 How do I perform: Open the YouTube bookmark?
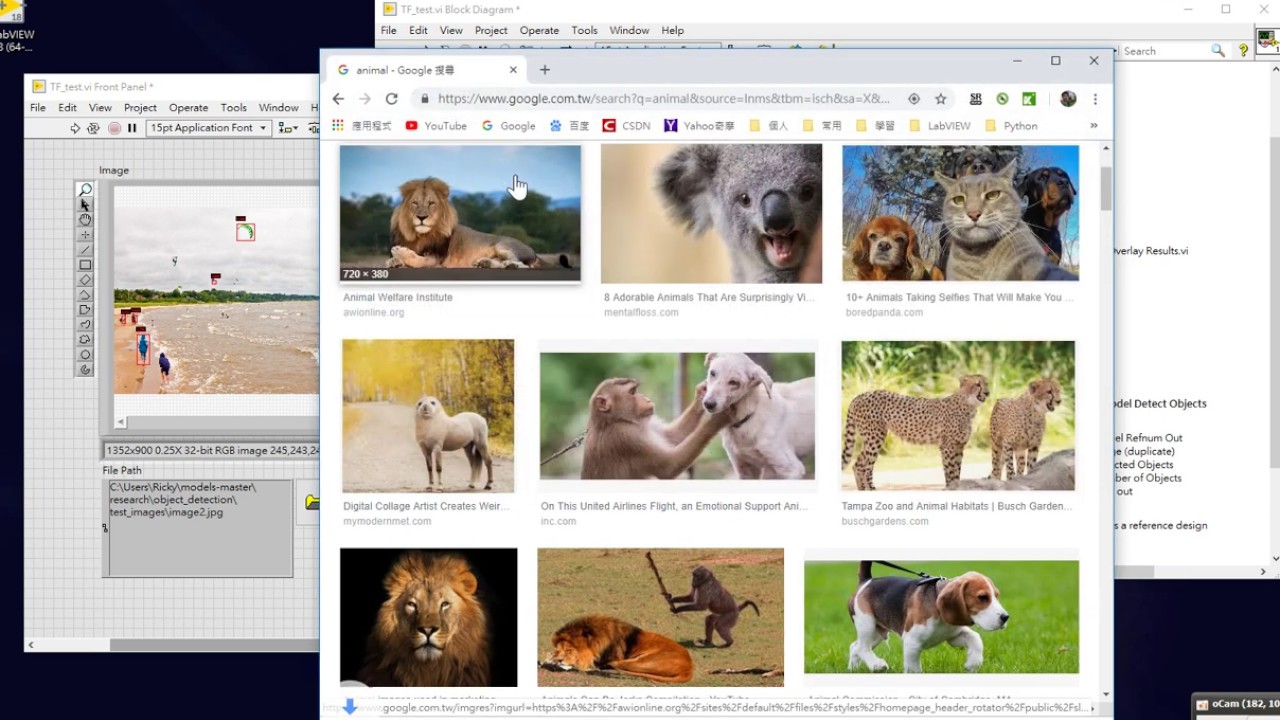436,126
